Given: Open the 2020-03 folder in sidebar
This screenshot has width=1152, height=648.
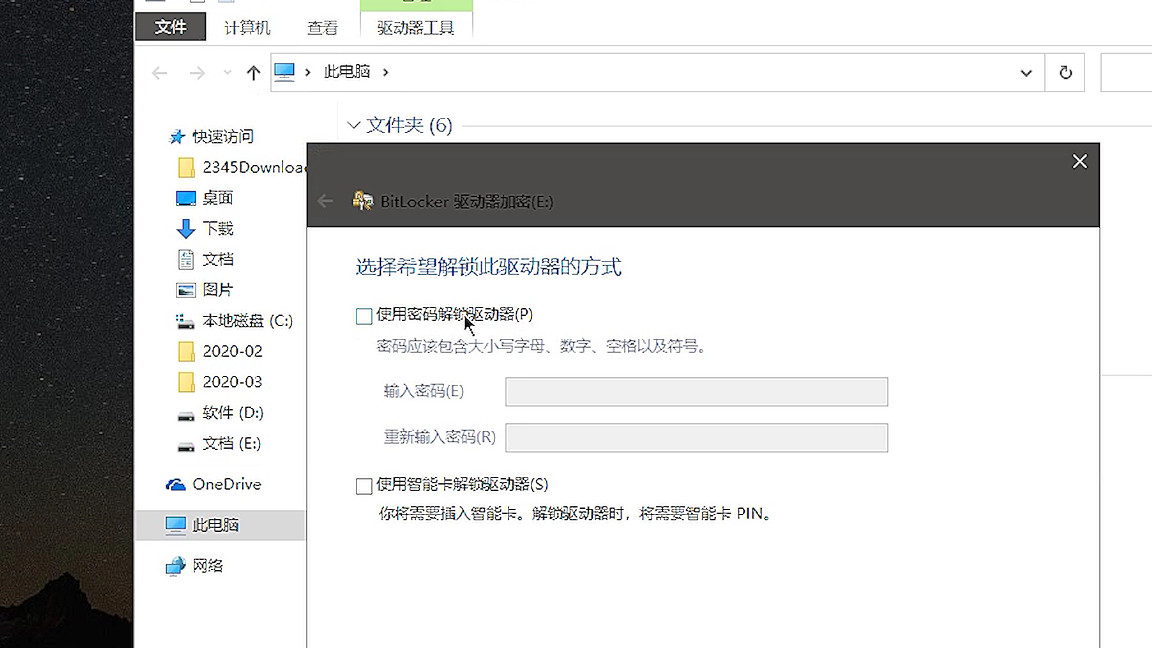Looking at the screenshot, I should tap(232, 382).
